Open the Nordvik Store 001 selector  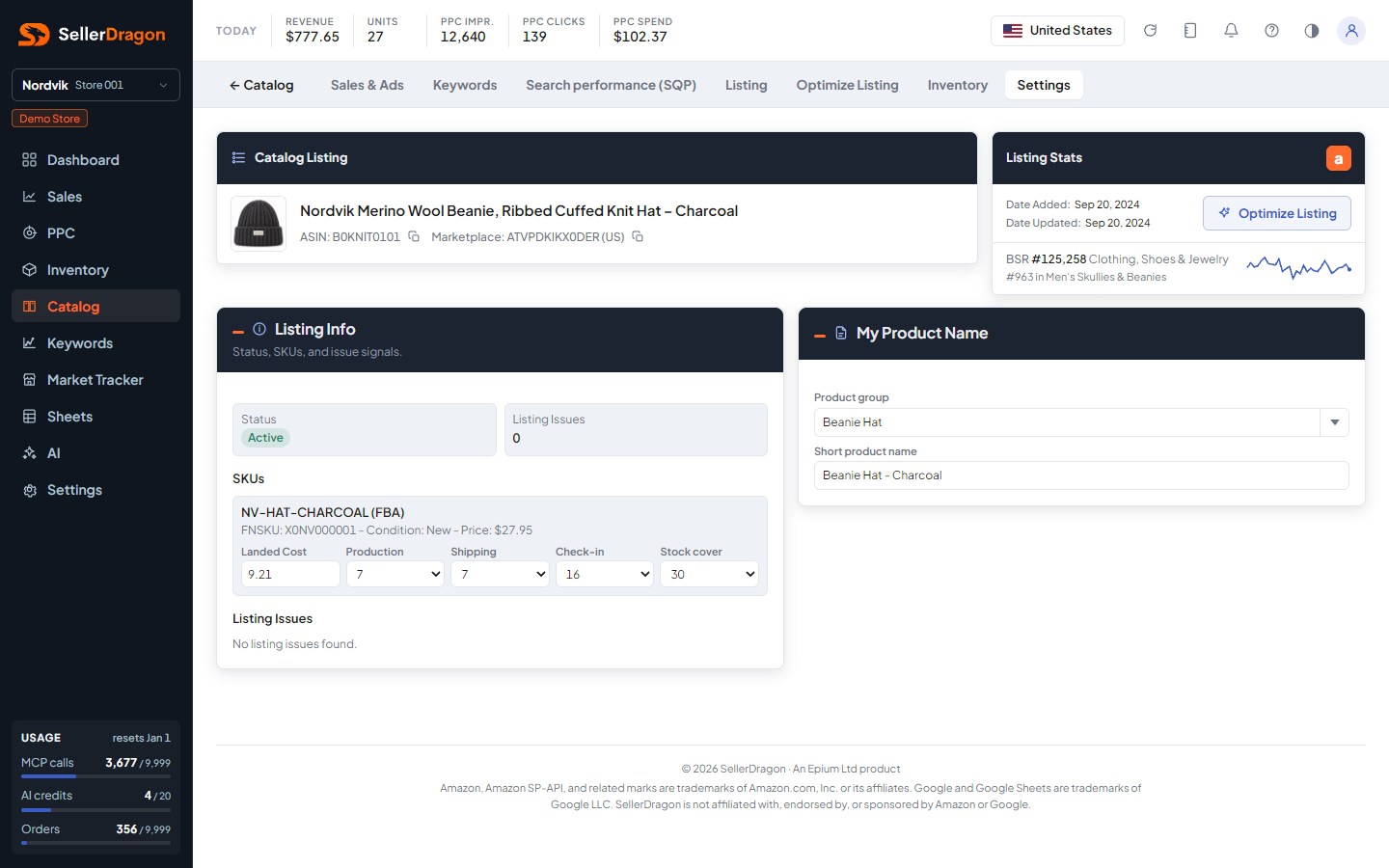pyautogui.click(x=95, y=85)
